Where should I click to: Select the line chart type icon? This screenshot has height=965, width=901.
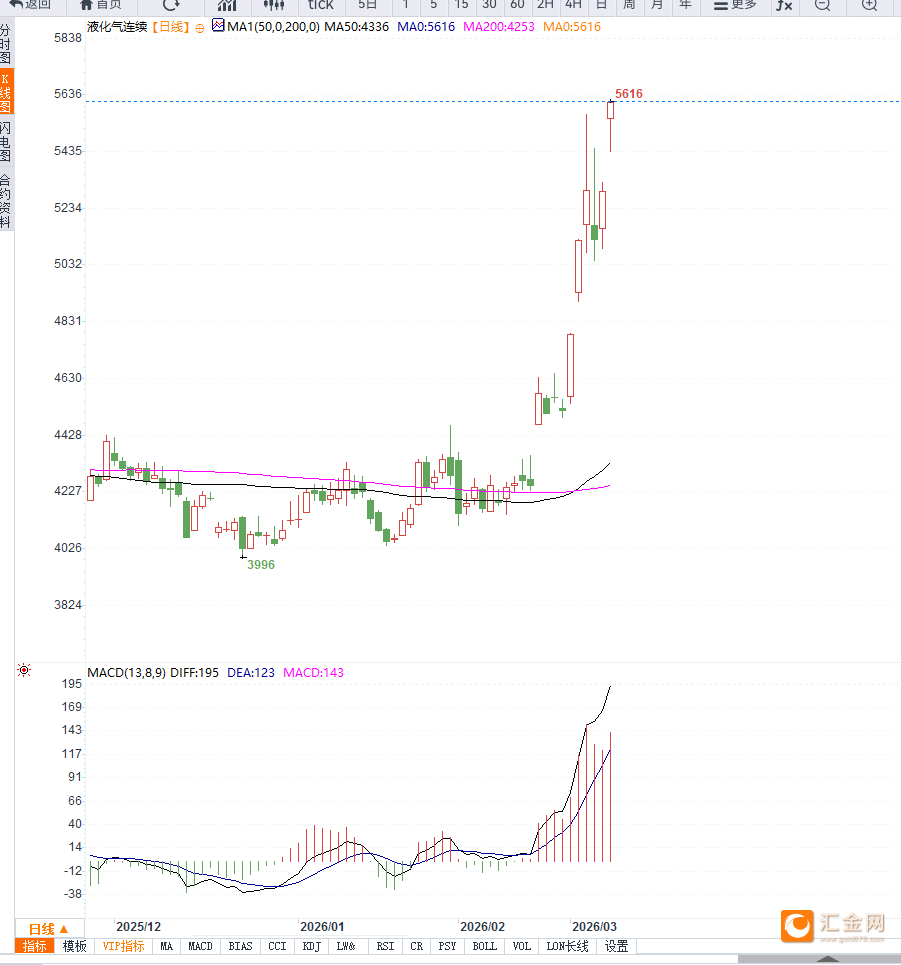[x=227, y=5]
